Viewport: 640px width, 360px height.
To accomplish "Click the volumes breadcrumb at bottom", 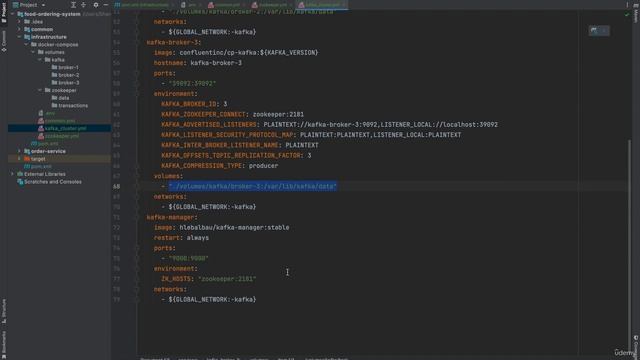I will coord(259,358).
